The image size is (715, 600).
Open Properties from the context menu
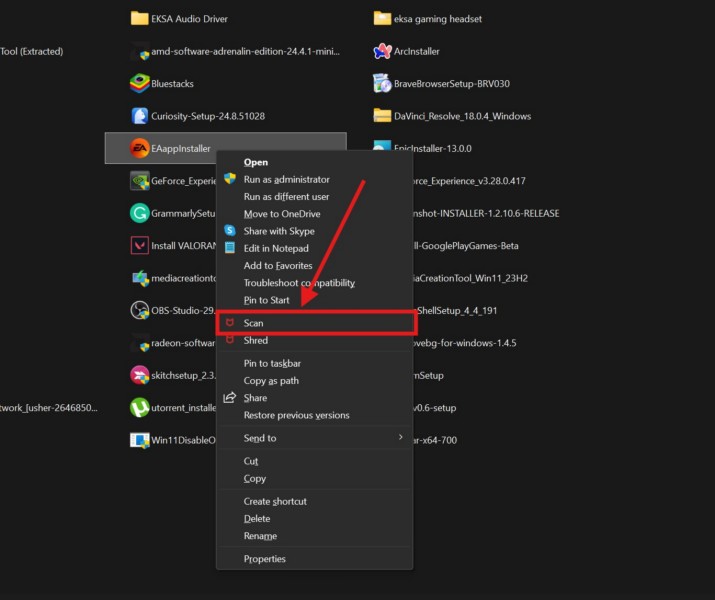point(265,559)
